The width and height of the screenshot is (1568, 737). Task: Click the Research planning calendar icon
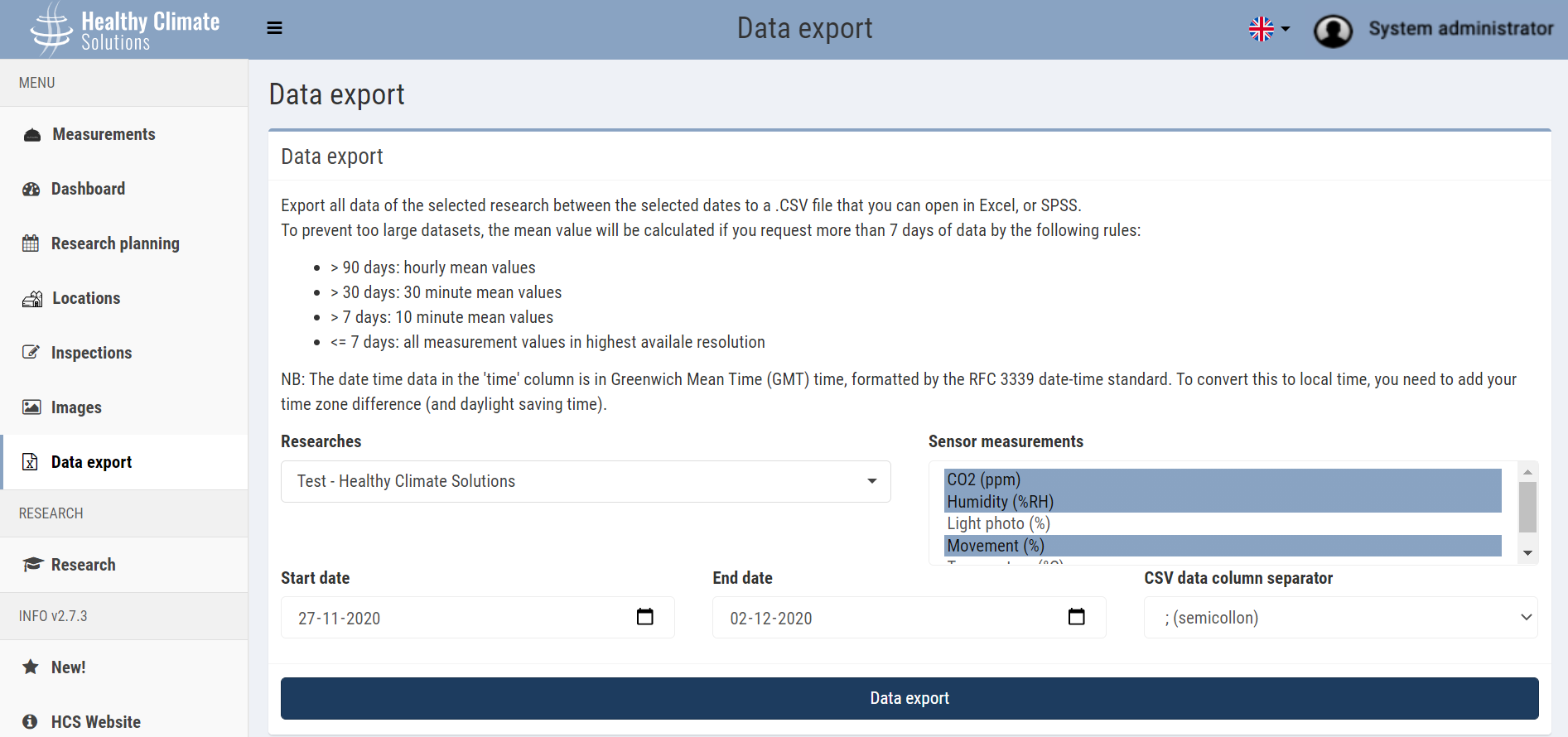tap(31, 243)
